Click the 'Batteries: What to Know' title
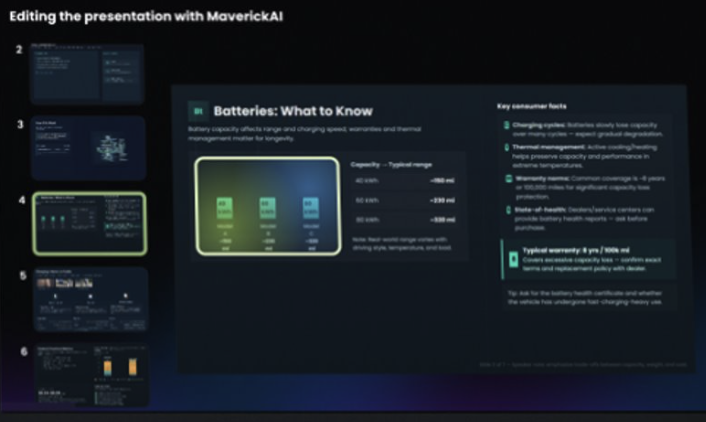Viewport: 706px width, 422px height. 293,111
